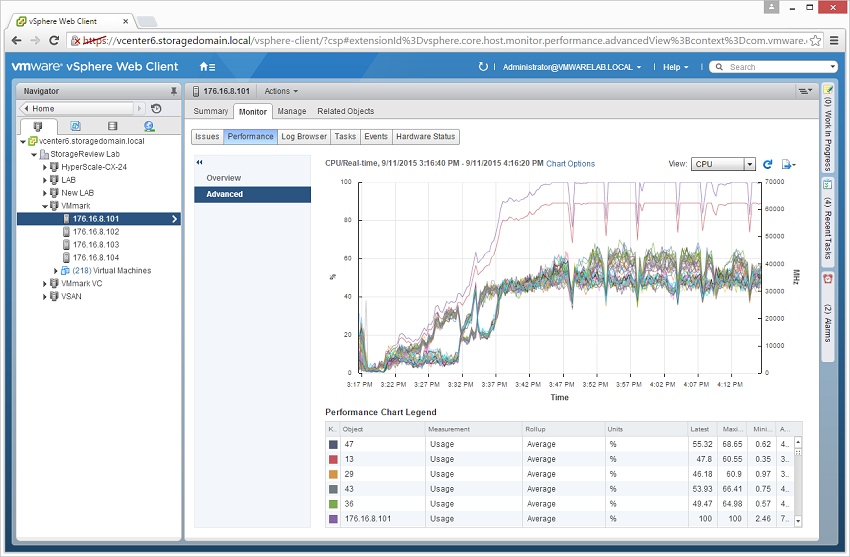Expand HyperScale-CX-24 cluster

45,167
